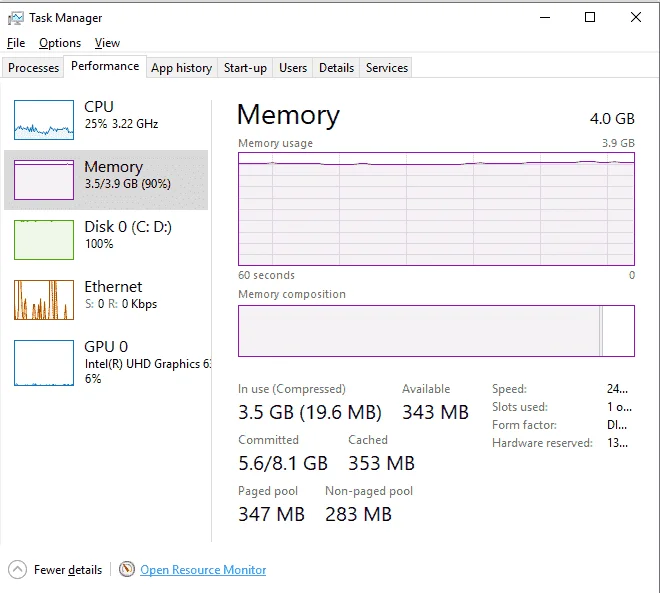Click the Available 343 MB value
This screenshot has height=593, width=660.
[x=435, y=412]
